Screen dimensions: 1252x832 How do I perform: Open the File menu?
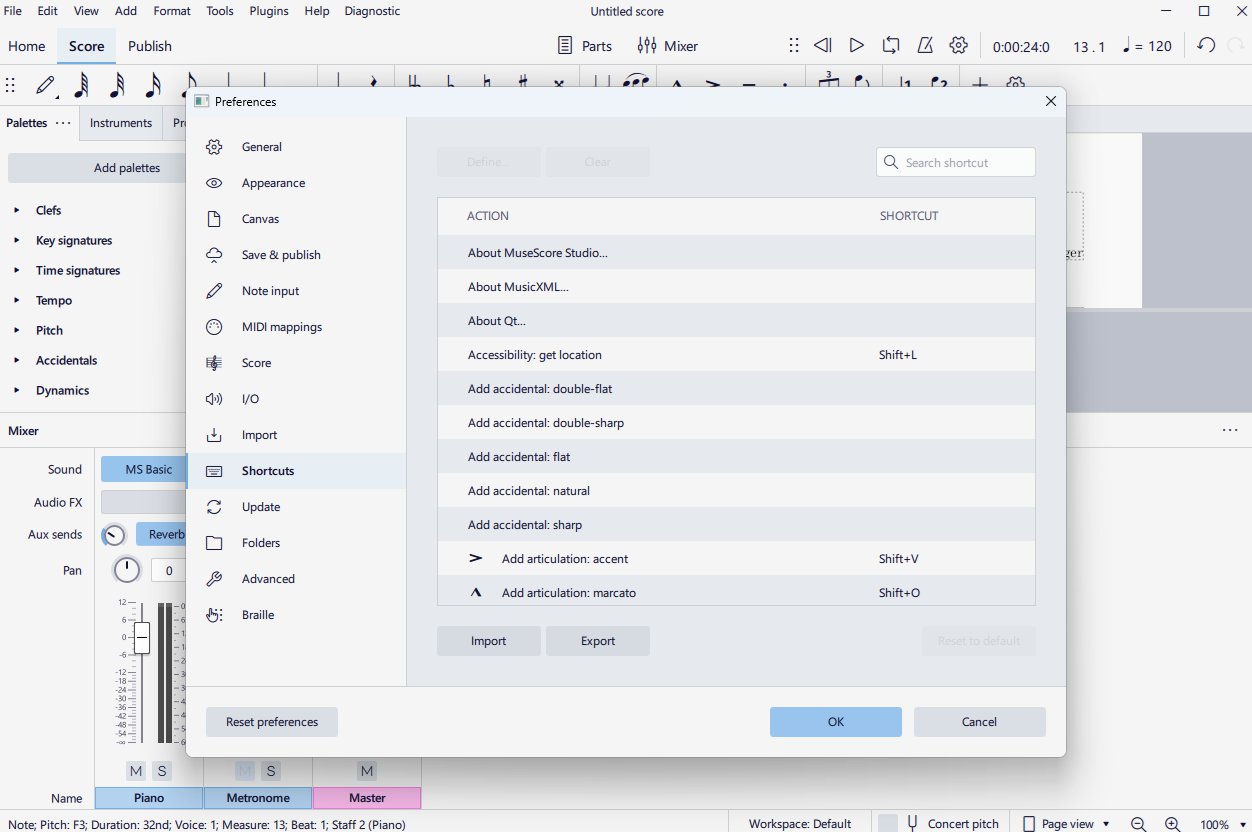pos(13,11)
